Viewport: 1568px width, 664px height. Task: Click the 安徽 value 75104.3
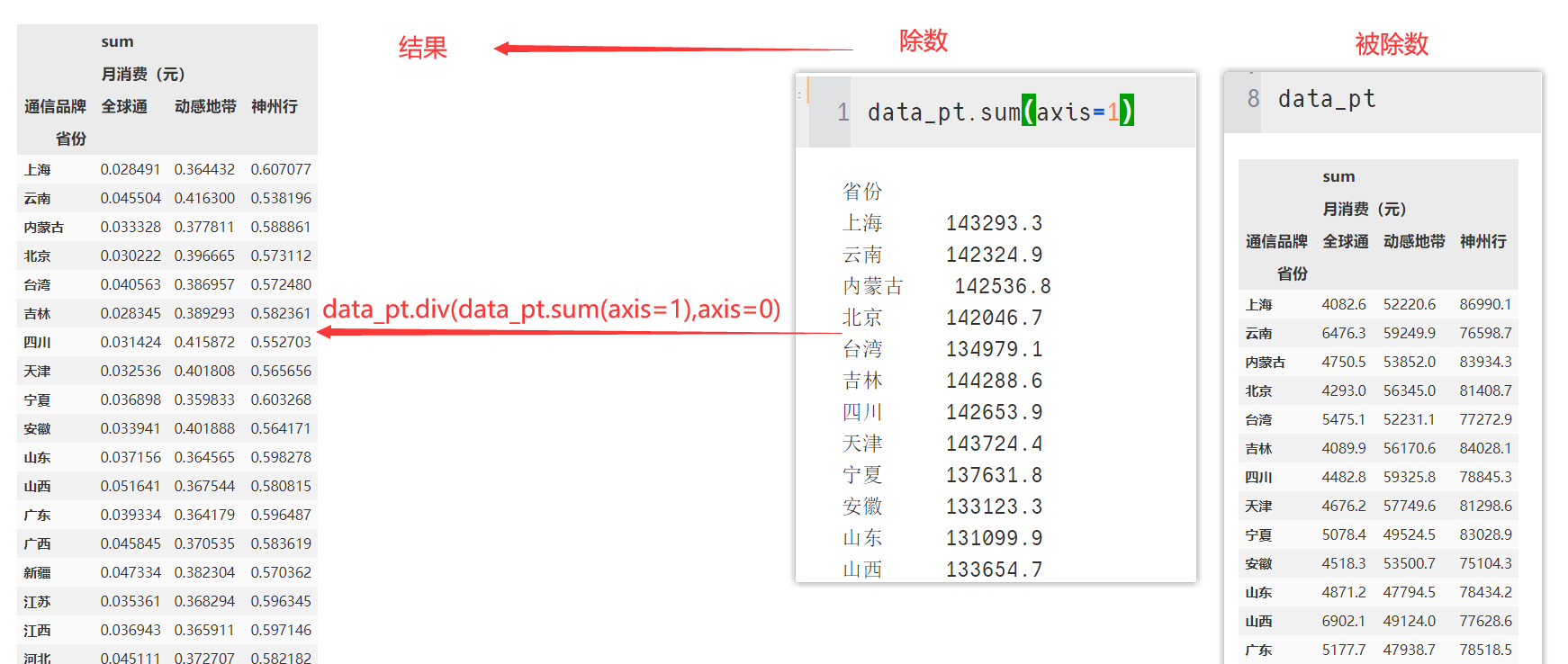click(1486, 563)
